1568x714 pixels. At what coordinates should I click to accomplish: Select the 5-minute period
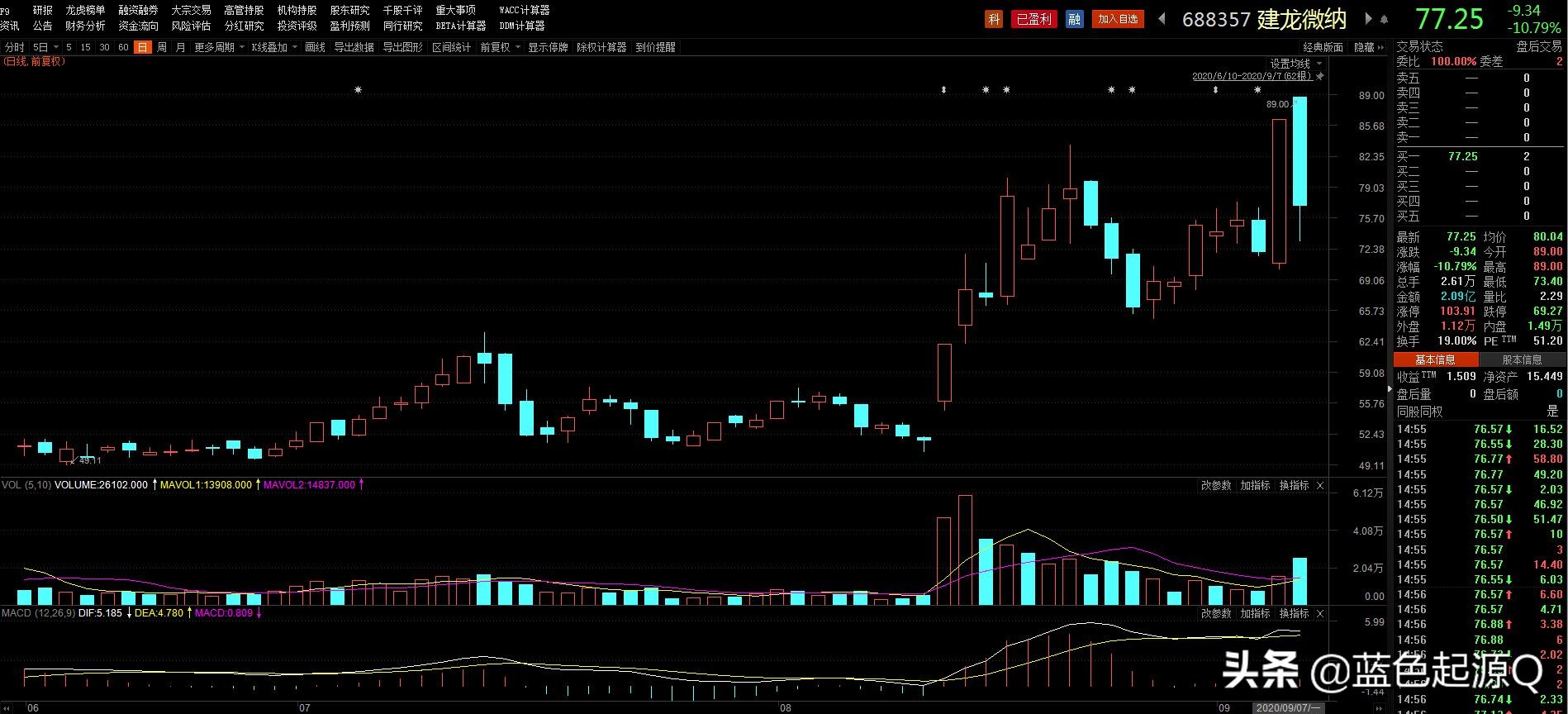click(x=69, y=48)
